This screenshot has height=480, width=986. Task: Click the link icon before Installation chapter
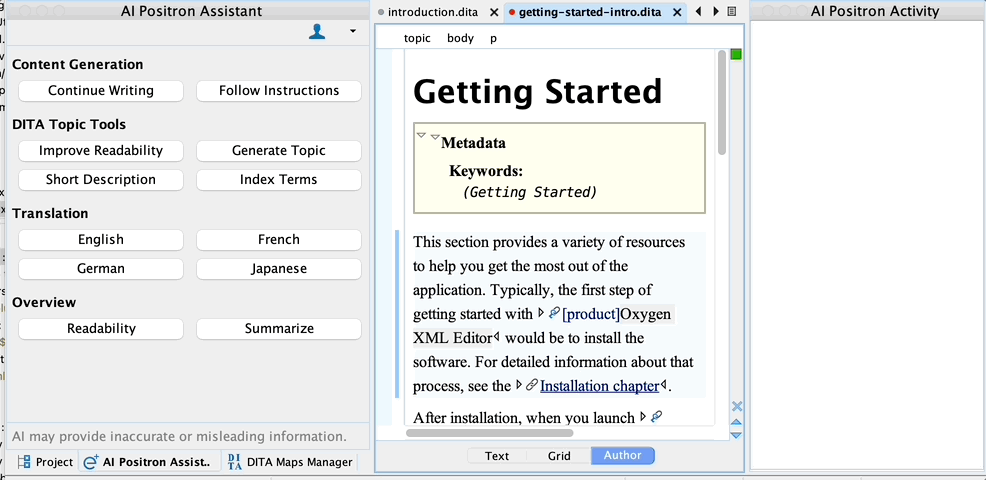coord(532,386)
